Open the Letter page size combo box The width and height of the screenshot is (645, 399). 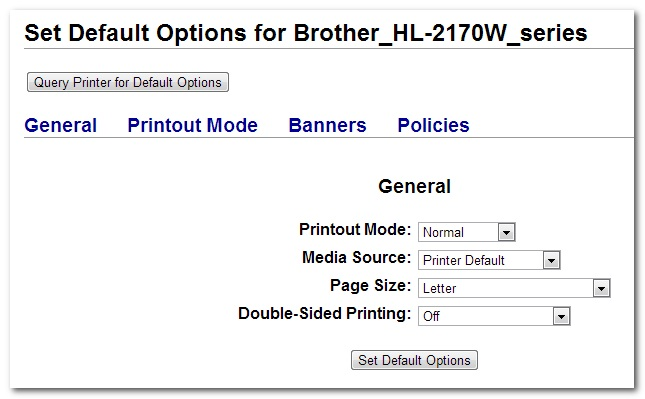coord(514,288)
